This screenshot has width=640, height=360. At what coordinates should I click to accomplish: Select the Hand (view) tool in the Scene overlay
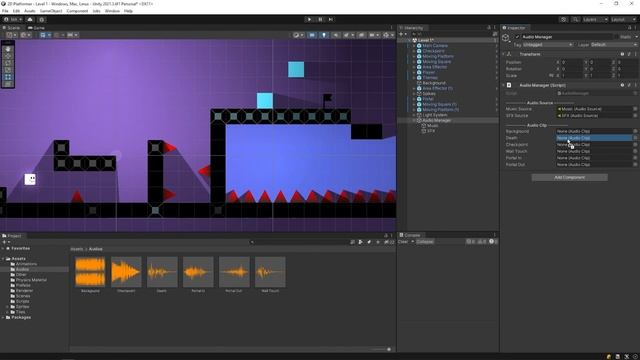point(8,49)
